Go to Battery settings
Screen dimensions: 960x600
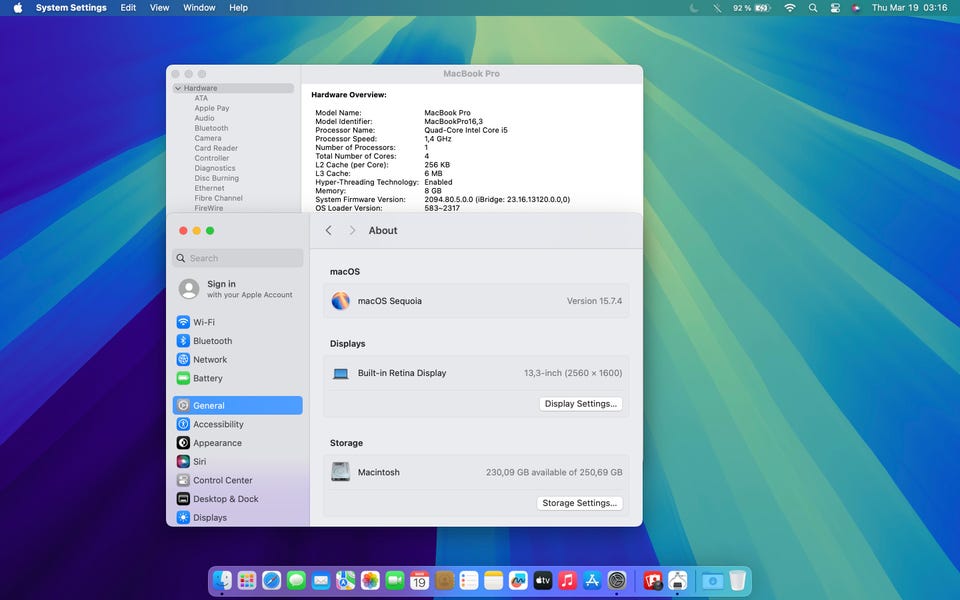pos(207,378)
